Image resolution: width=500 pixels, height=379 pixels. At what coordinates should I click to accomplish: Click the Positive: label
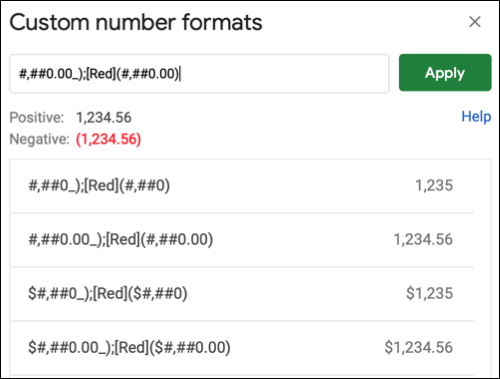click(x=37, y=118)
